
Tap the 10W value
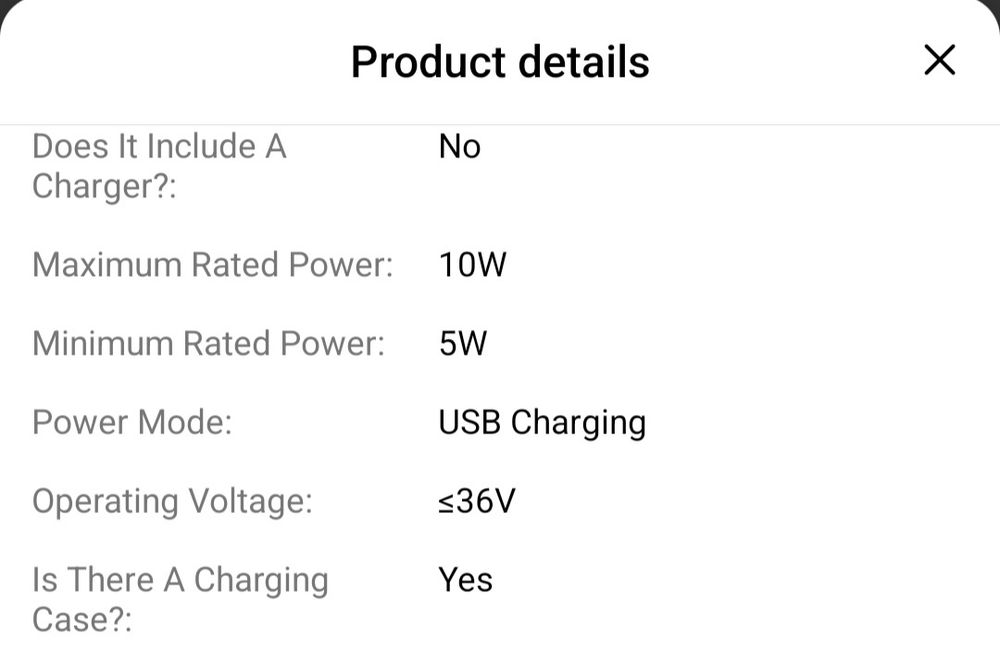(473, 265)
